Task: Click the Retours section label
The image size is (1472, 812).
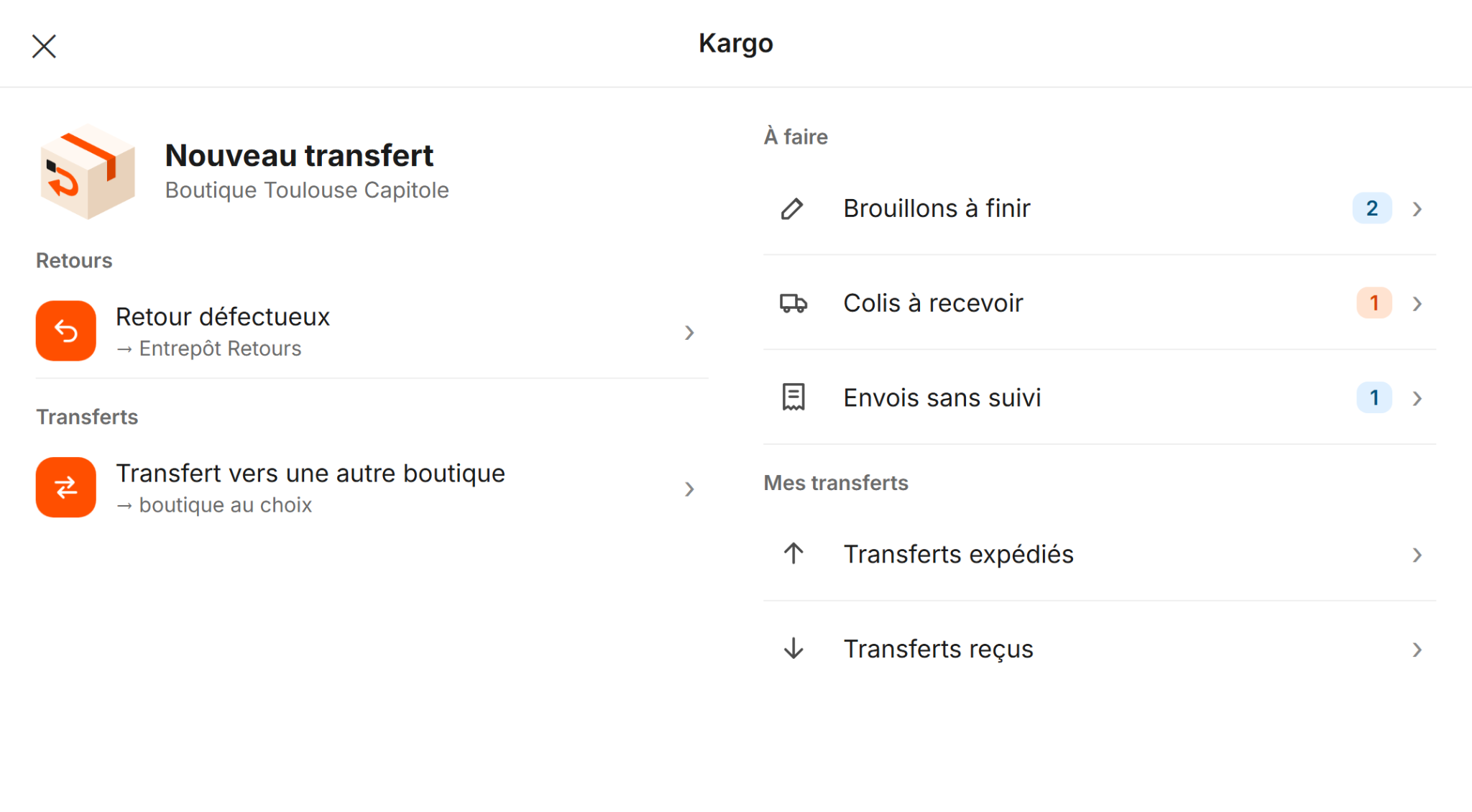Action: 74,260
